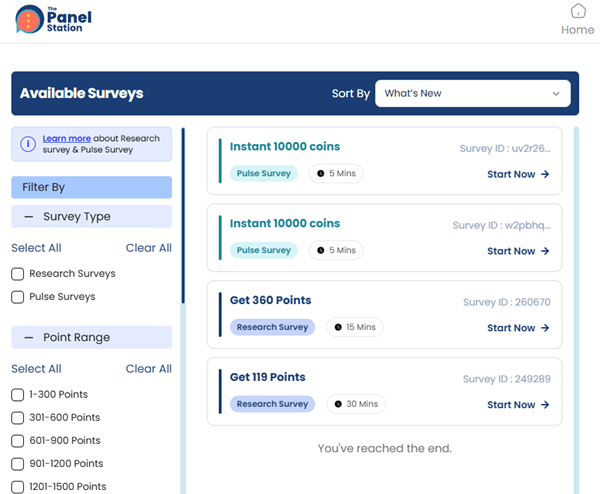The image size is (600, 494).
Task: Click the info icon beside Learn more
Action: [x=28, y=144]
